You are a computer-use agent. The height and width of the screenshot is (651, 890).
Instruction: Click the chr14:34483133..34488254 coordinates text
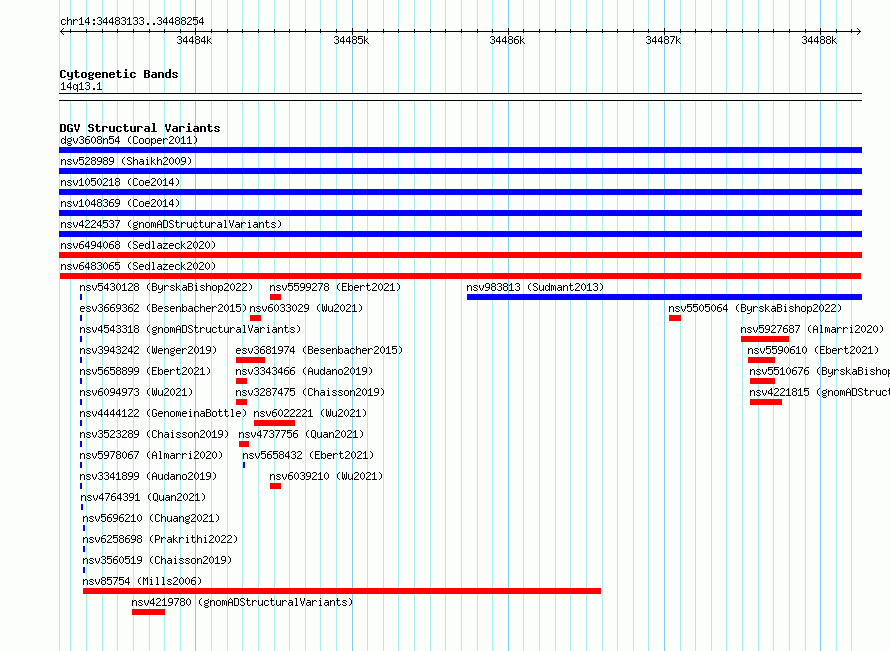pyautogui.click(x=132, y=21)
